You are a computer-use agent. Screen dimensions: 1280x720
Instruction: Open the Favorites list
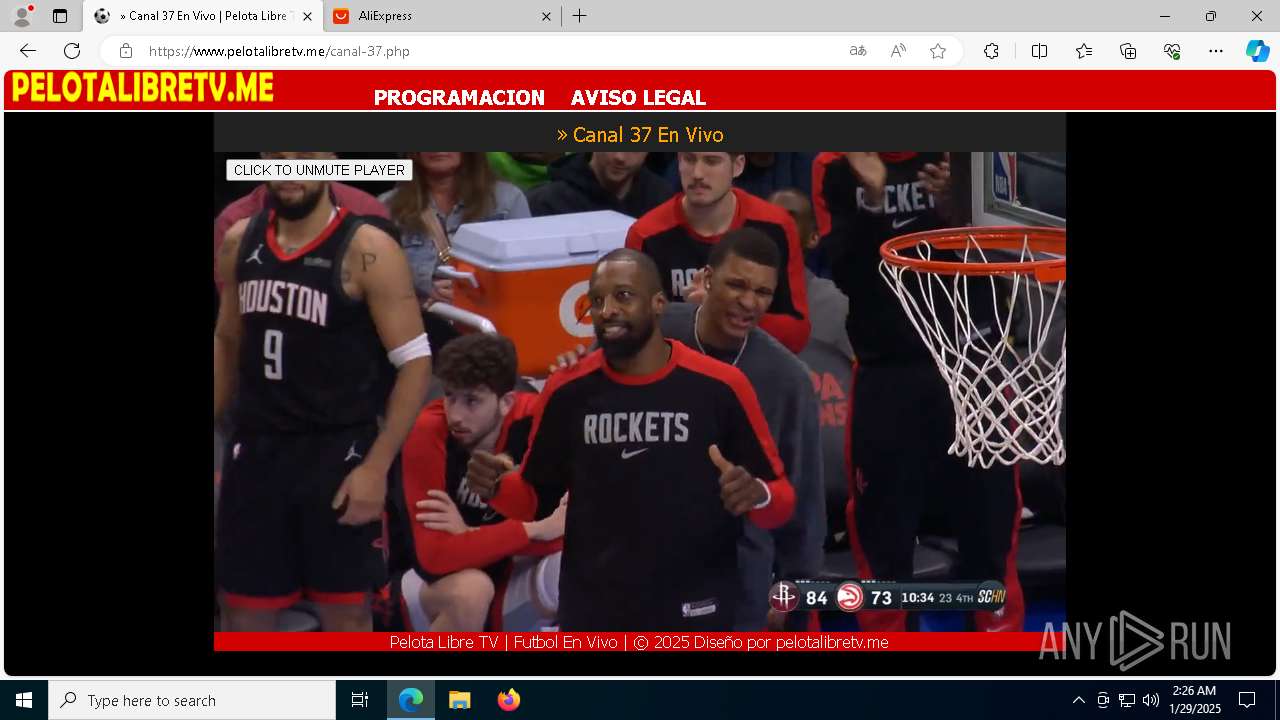[1084, 51]
